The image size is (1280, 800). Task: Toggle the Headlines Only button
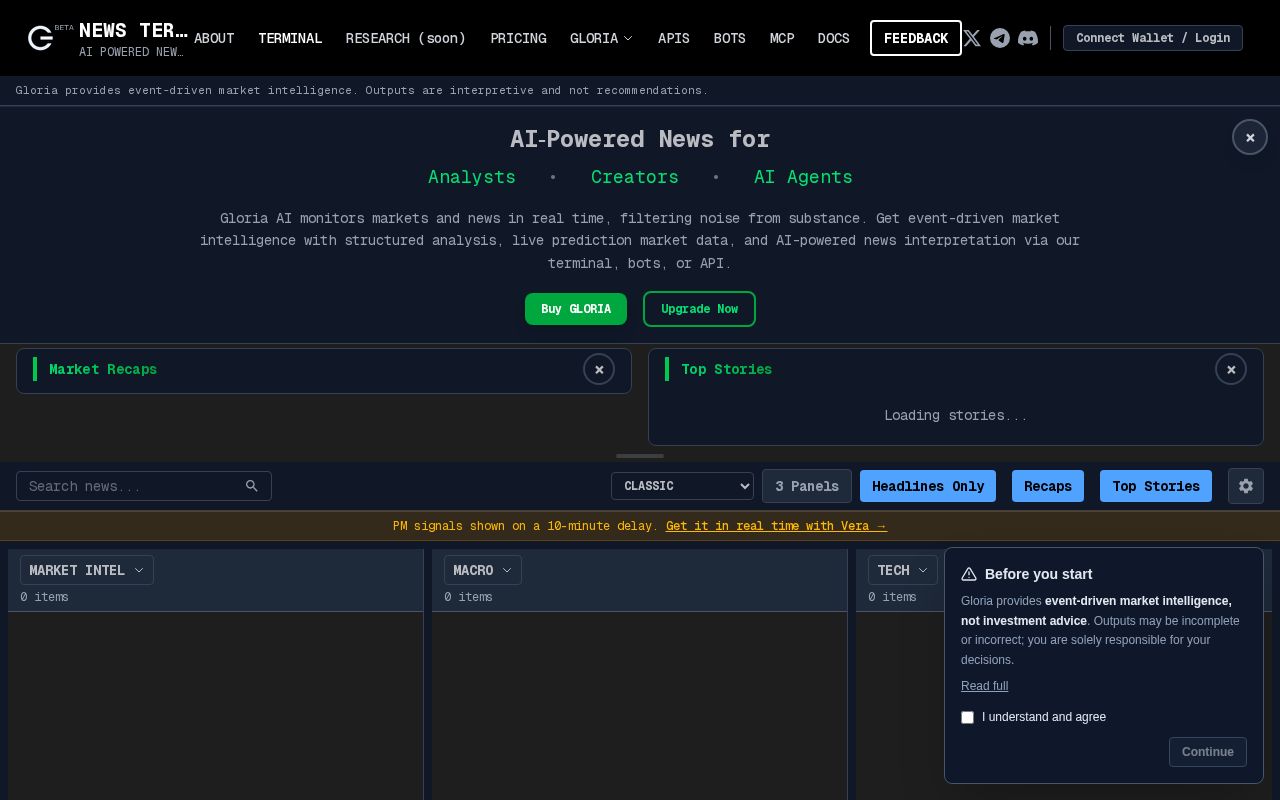pos(928,486)
